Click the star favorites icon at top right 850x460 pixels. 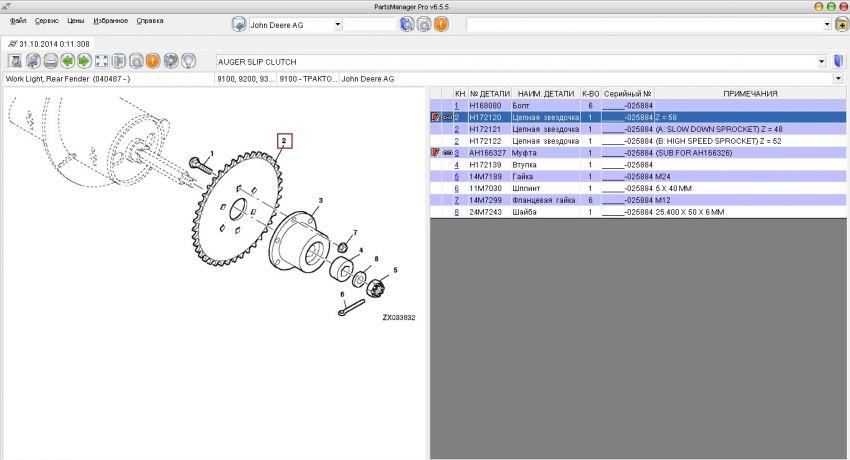(x=842, y=24)
